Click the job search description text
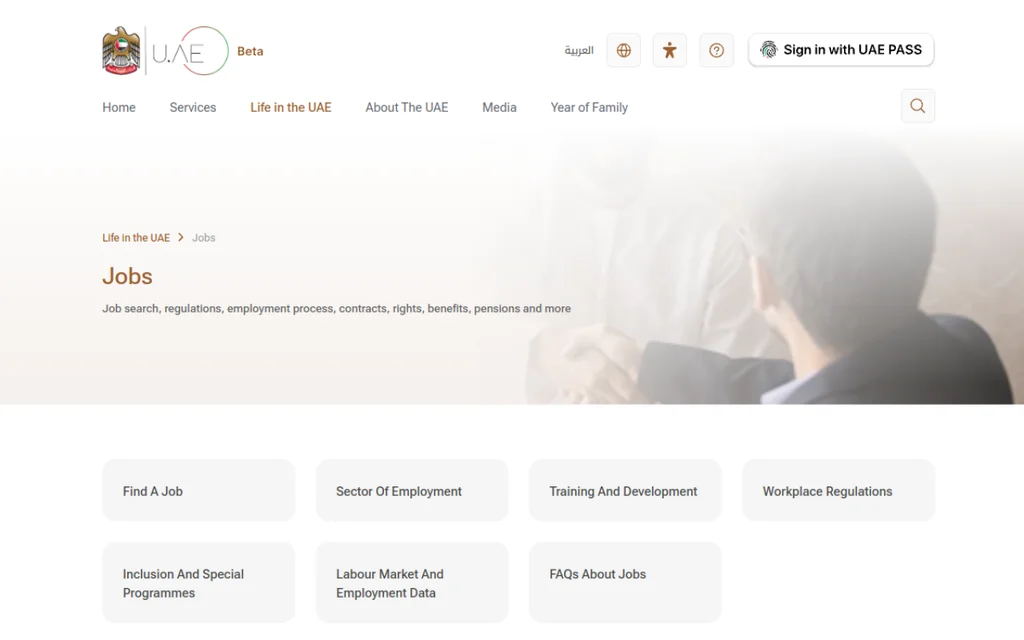Viewport: 1024px width, 640px height. click(336, 308)
